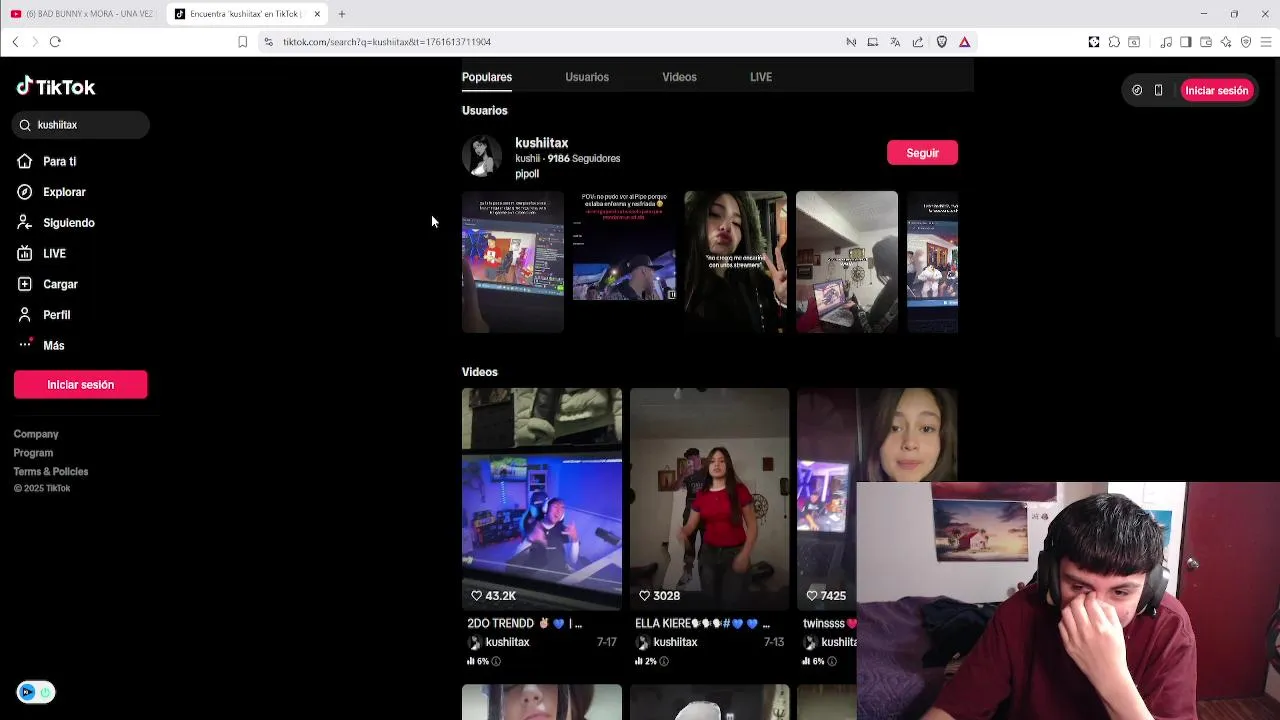
Task: Open the kushiitax username link
Action: pos(541,143)
